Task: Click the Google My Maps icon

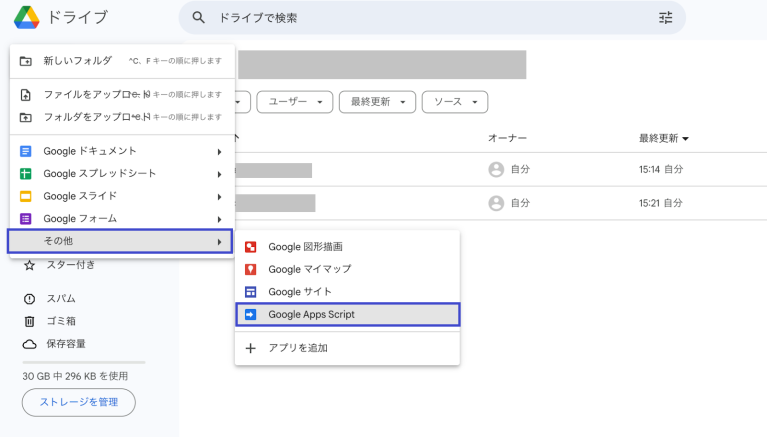Action: 250,269
